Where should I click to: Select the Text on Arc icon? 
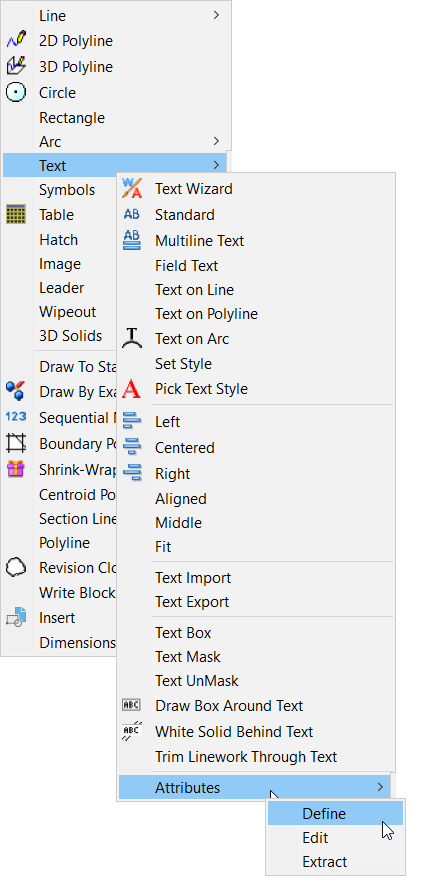point(132,338)
